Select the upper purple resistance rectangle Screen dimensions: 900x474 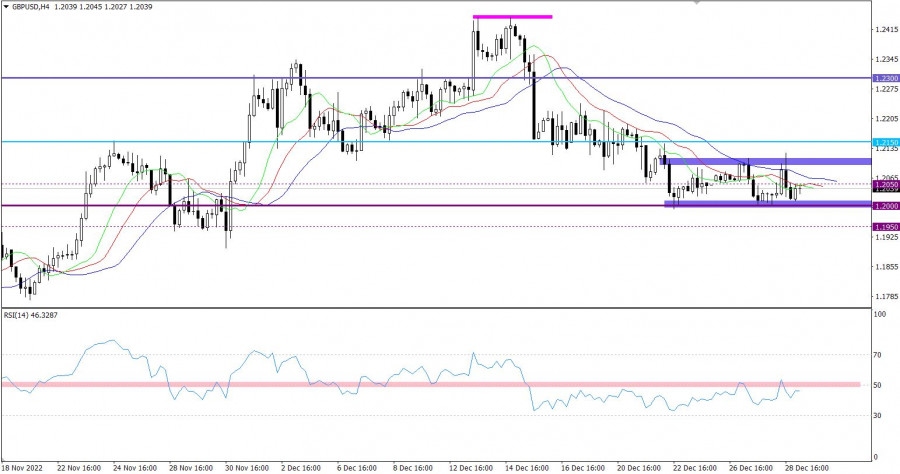pyautogui.click(x=765, y=161)
